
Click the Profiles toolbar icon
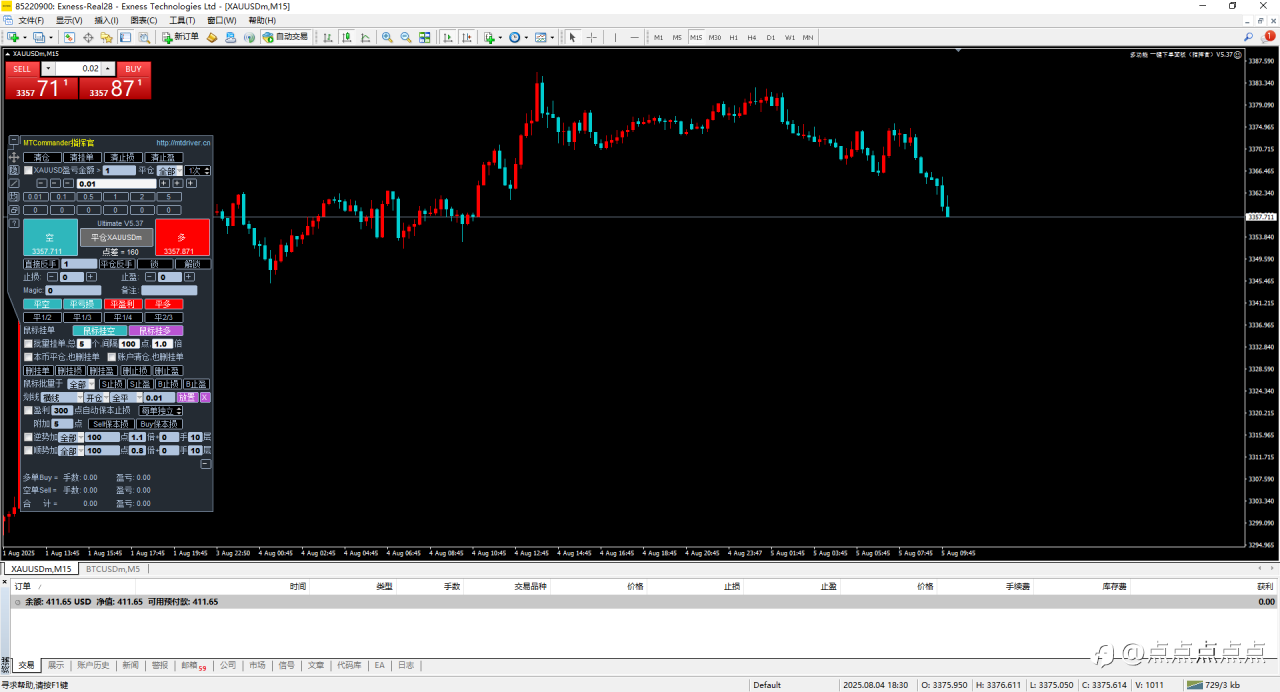pos(39,37)
